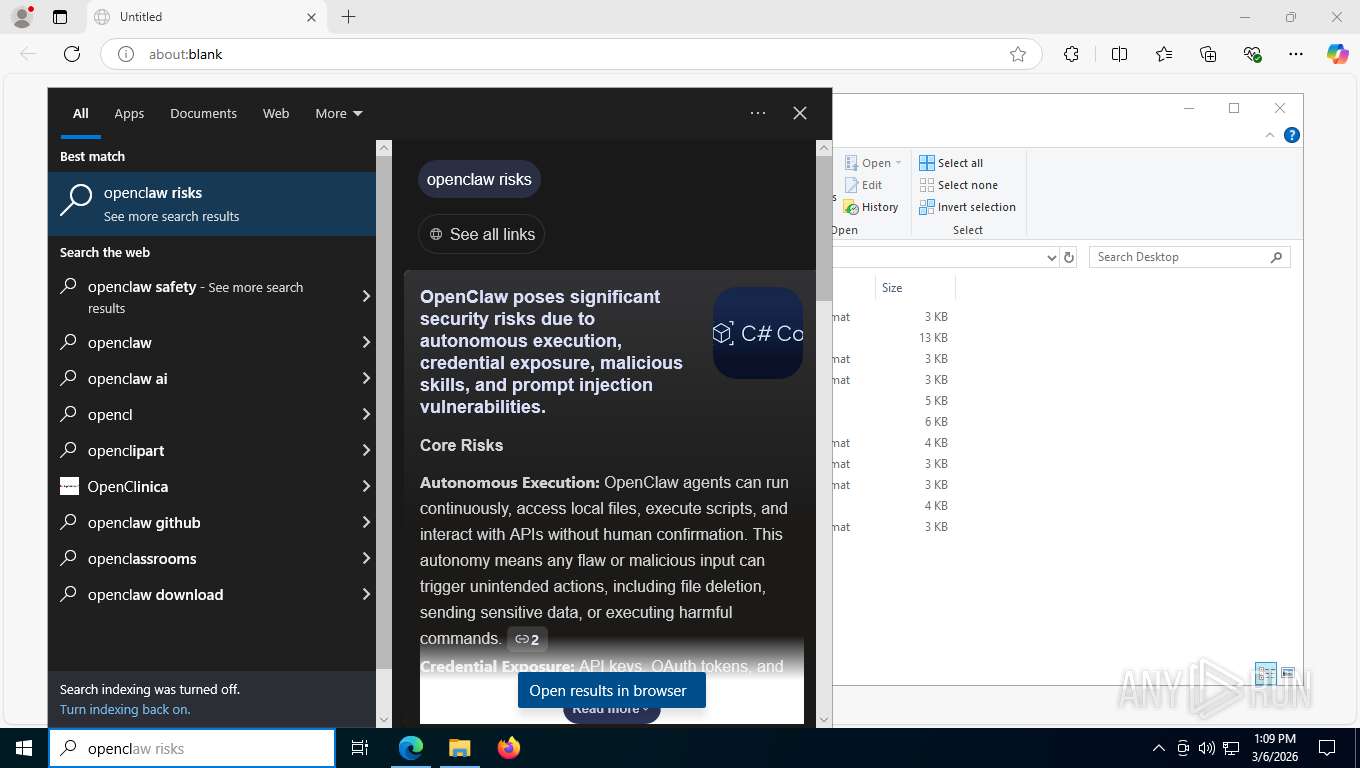Click the Search Desktop field

pyautogui.click(x=1190, y=257)
